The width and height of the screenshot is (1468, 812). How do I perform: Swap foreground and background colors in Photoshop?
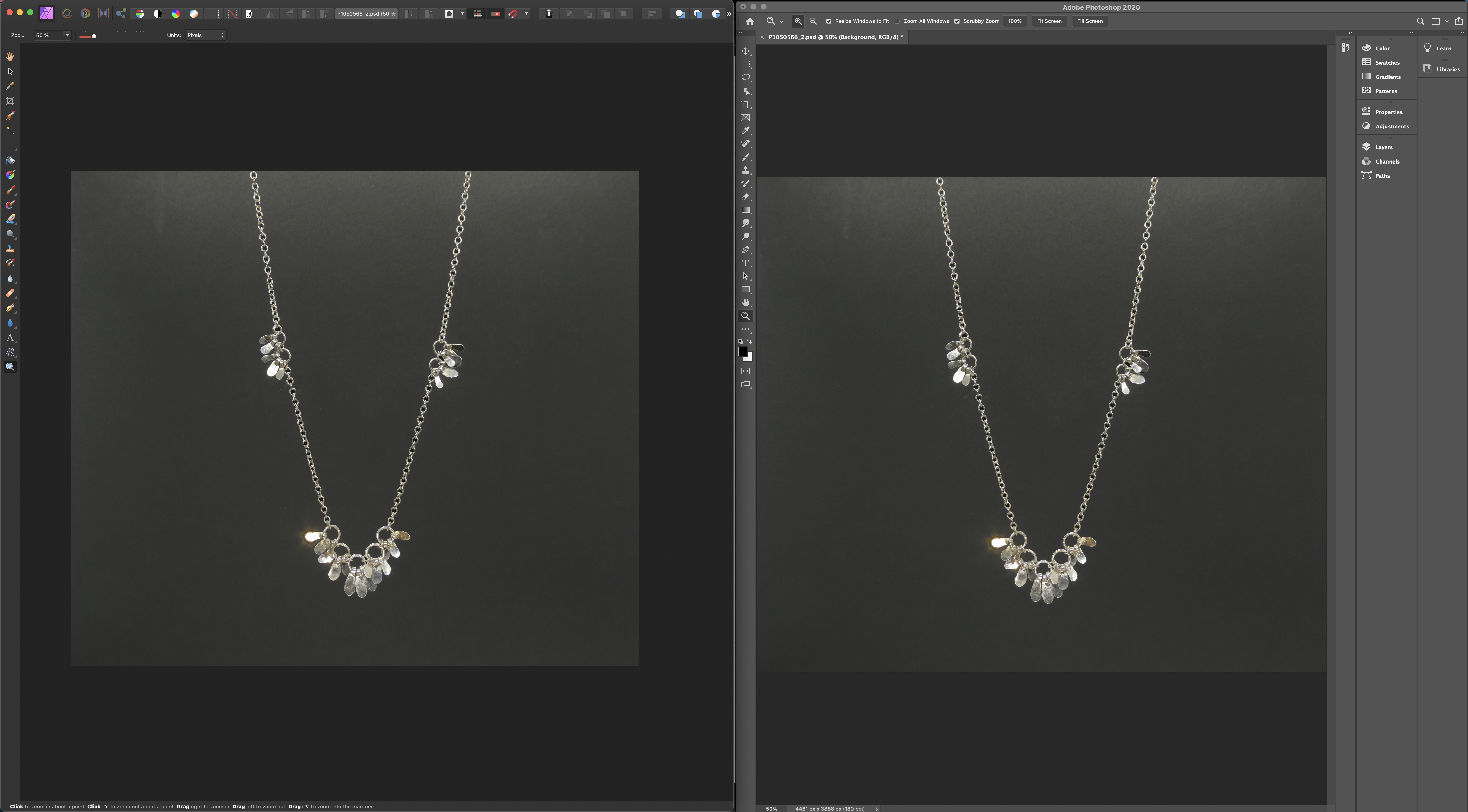tap(749, 342)
